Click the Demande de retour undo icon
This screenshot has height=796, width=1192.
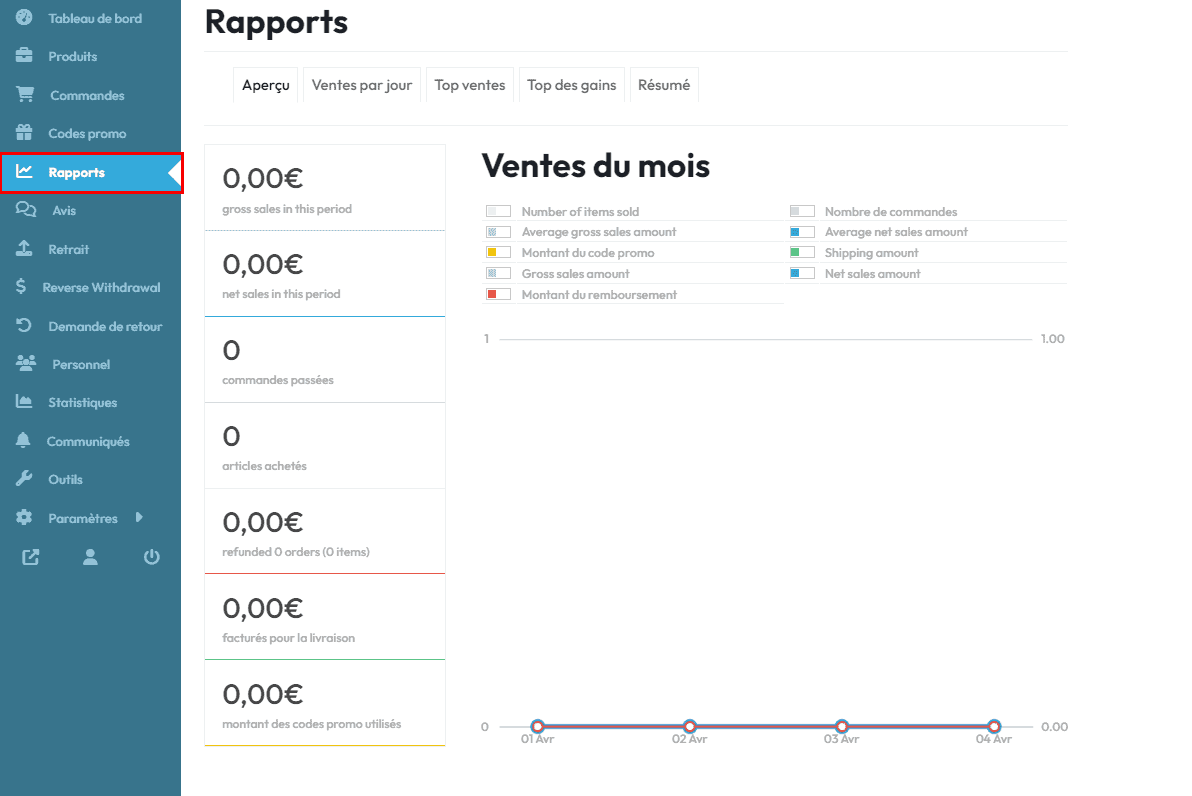24,325
